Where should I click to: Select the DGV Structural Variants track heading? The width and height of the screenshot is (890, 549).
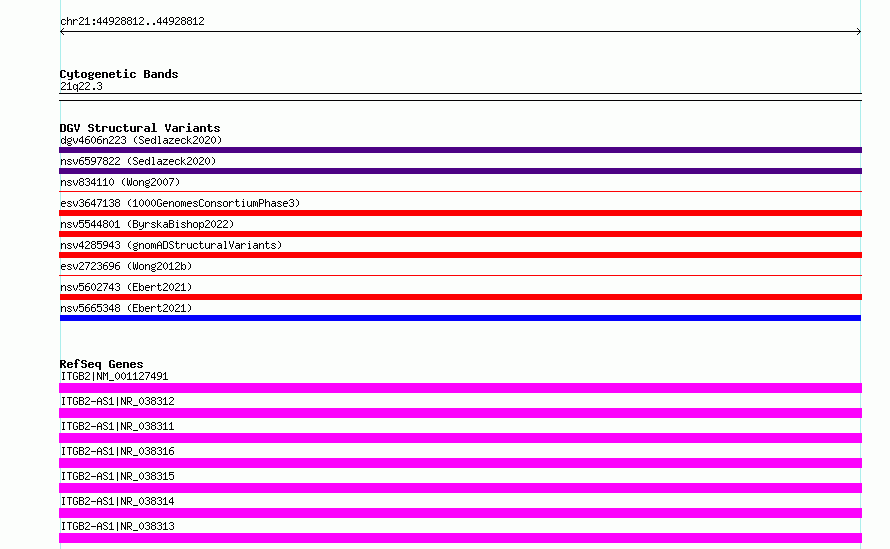[x=140, y=128]
